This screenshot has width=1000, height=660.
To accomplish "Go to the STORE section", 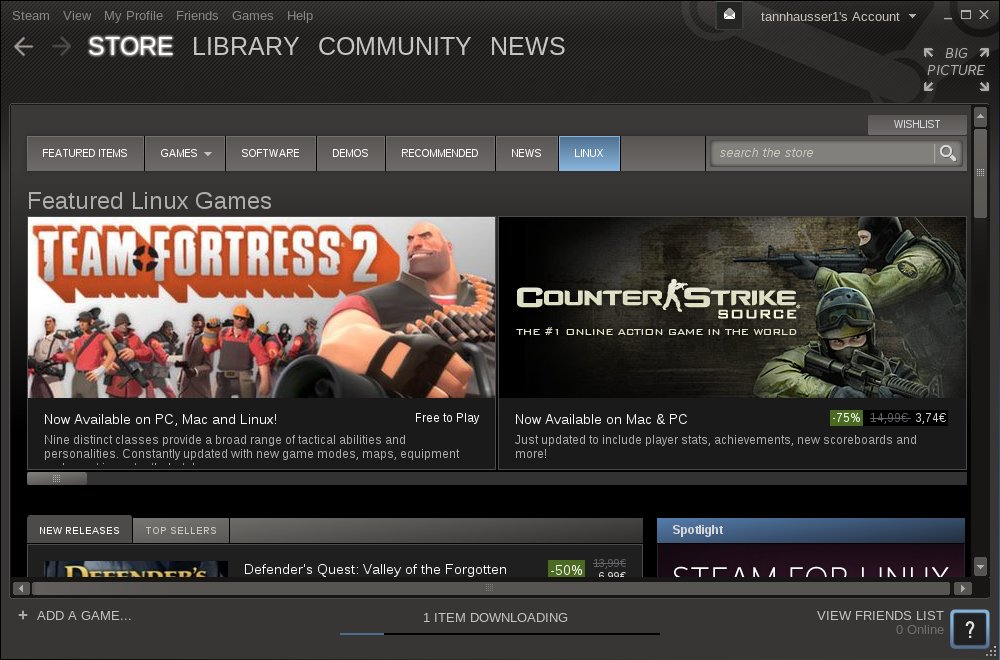I will point(131,47).
